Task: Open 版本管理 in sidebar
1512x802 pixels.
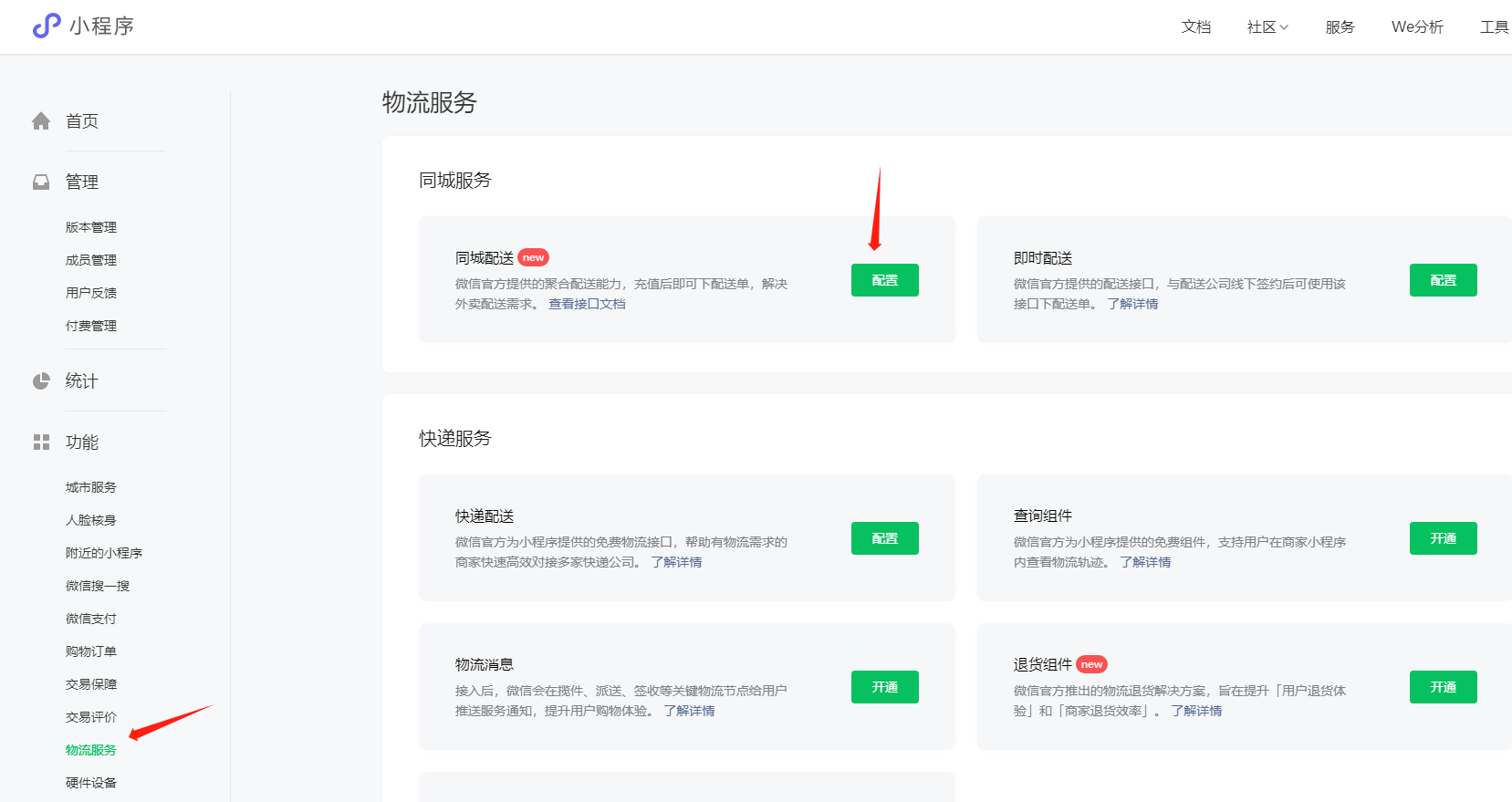Action: [91, 227]
